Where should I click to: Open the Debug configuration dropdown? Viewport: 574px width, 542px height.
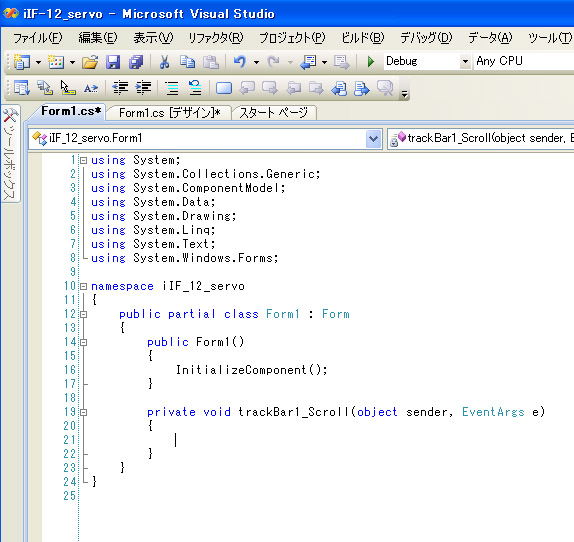[465, 61]
